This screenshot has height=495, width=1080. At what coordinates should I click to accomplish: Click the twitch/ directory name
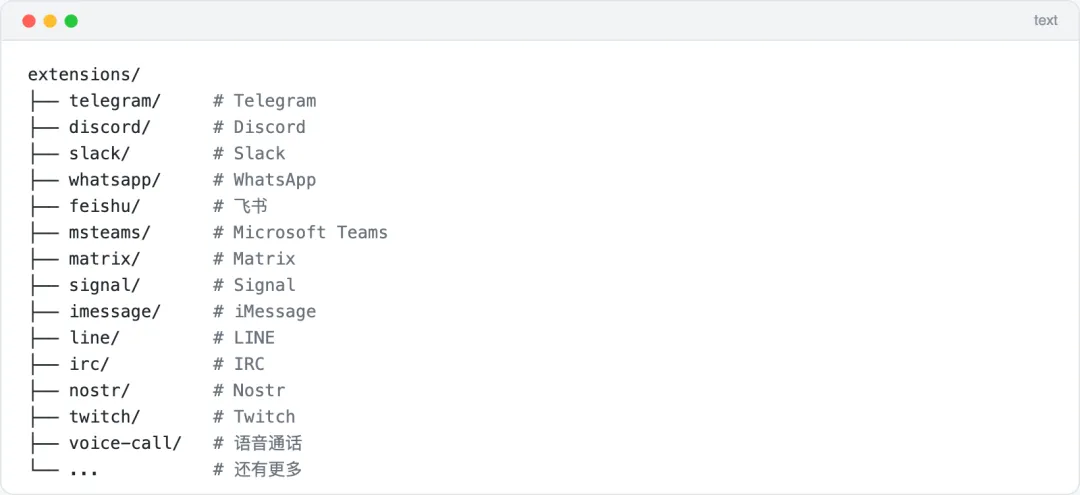click(x=104, y=417)
